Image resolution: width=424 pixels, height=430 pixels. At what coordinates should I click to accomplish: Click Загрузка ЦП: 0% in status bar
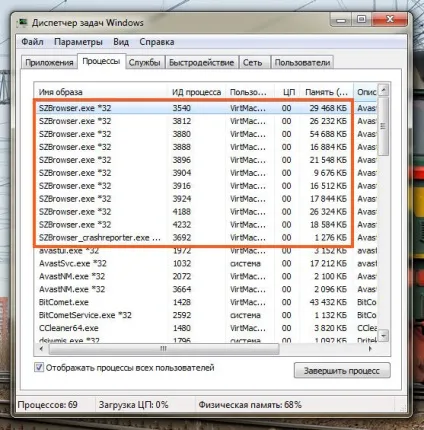(x=133, y=405)
